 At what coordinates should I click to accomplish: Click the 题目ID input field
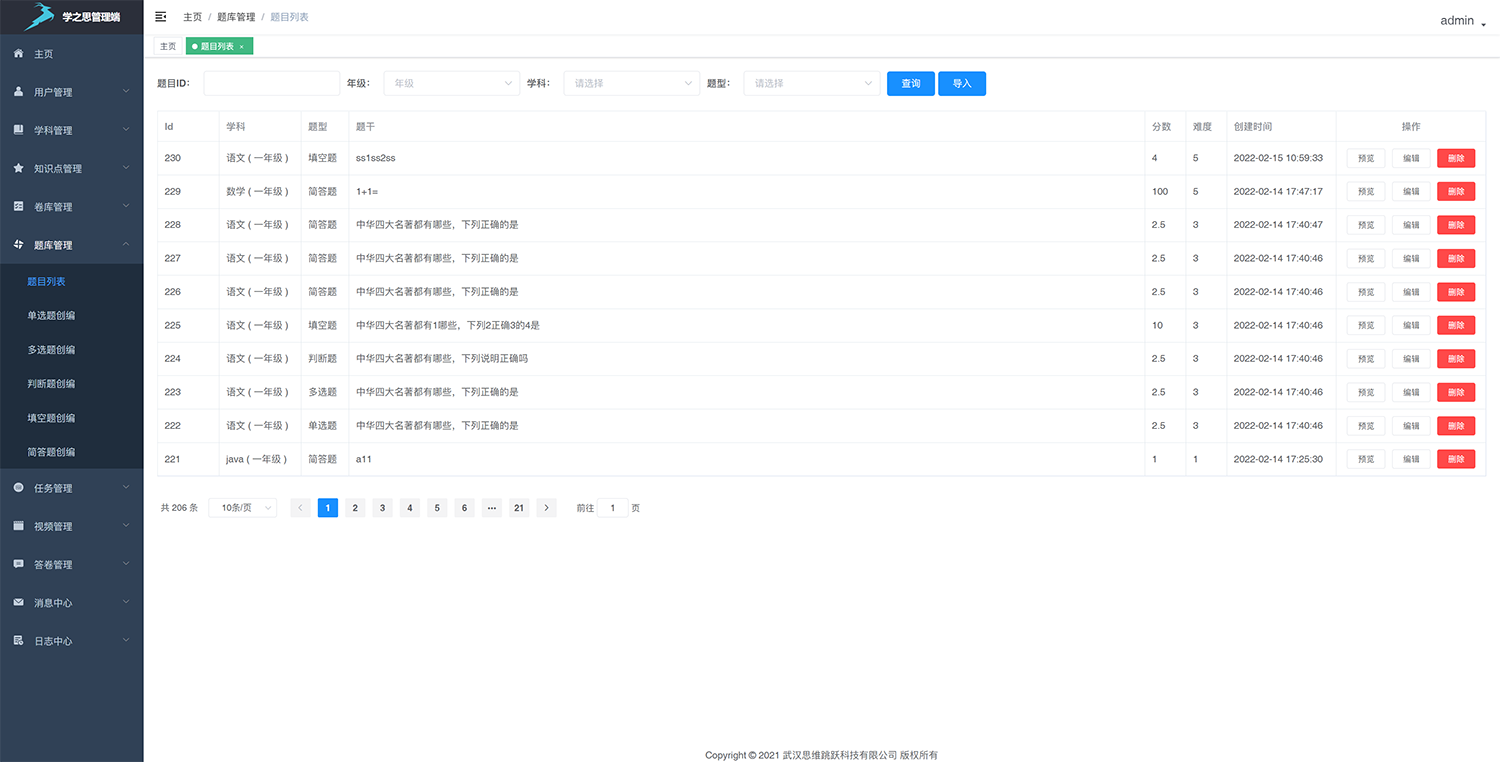tap(270, 83)
